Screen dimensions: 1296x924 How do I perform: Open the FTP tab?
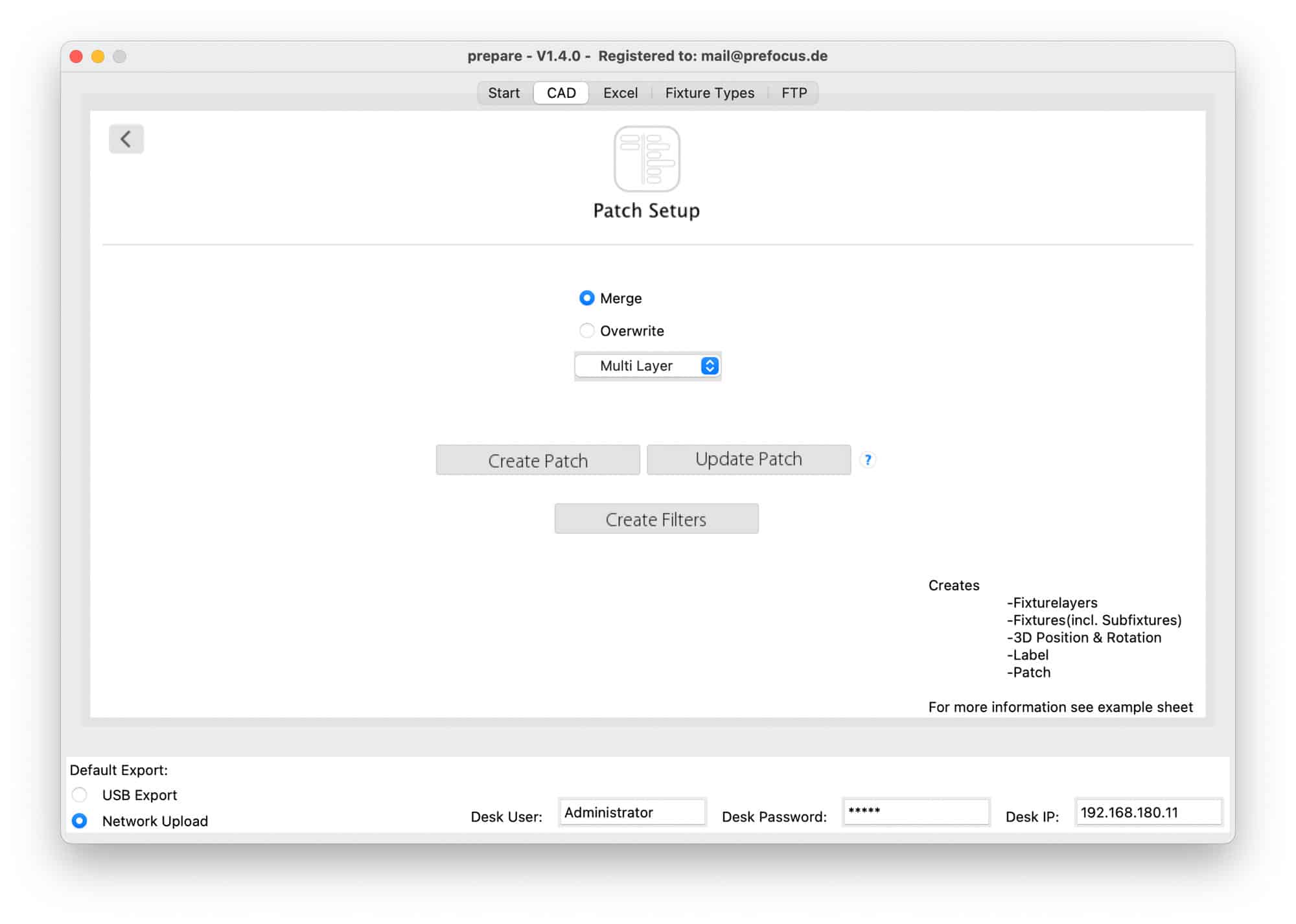coord(794,93)
